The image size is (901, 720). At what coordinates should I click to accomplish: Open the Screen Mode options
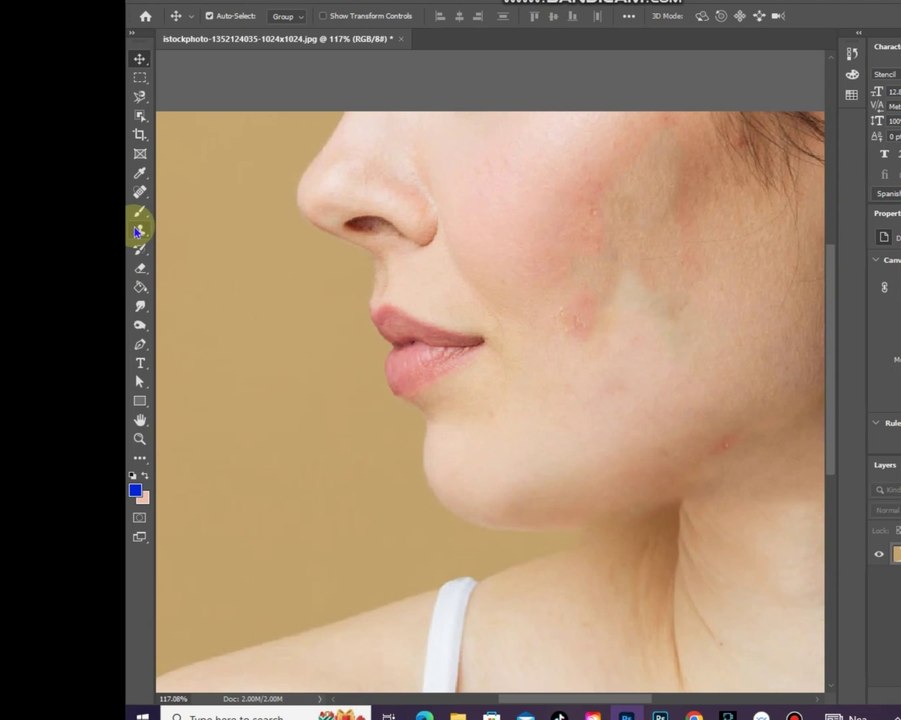140,537
